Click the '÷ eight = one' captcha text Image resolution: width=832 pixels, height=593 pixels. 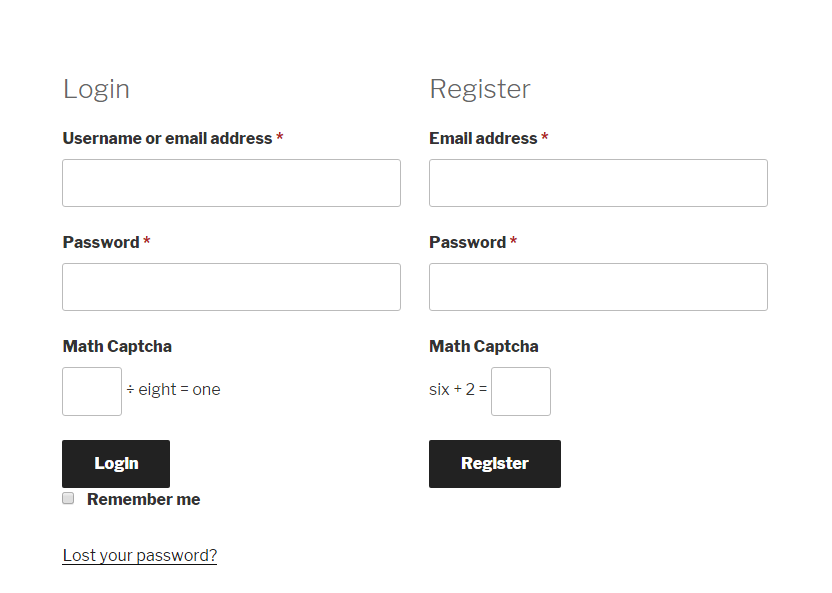174,389
